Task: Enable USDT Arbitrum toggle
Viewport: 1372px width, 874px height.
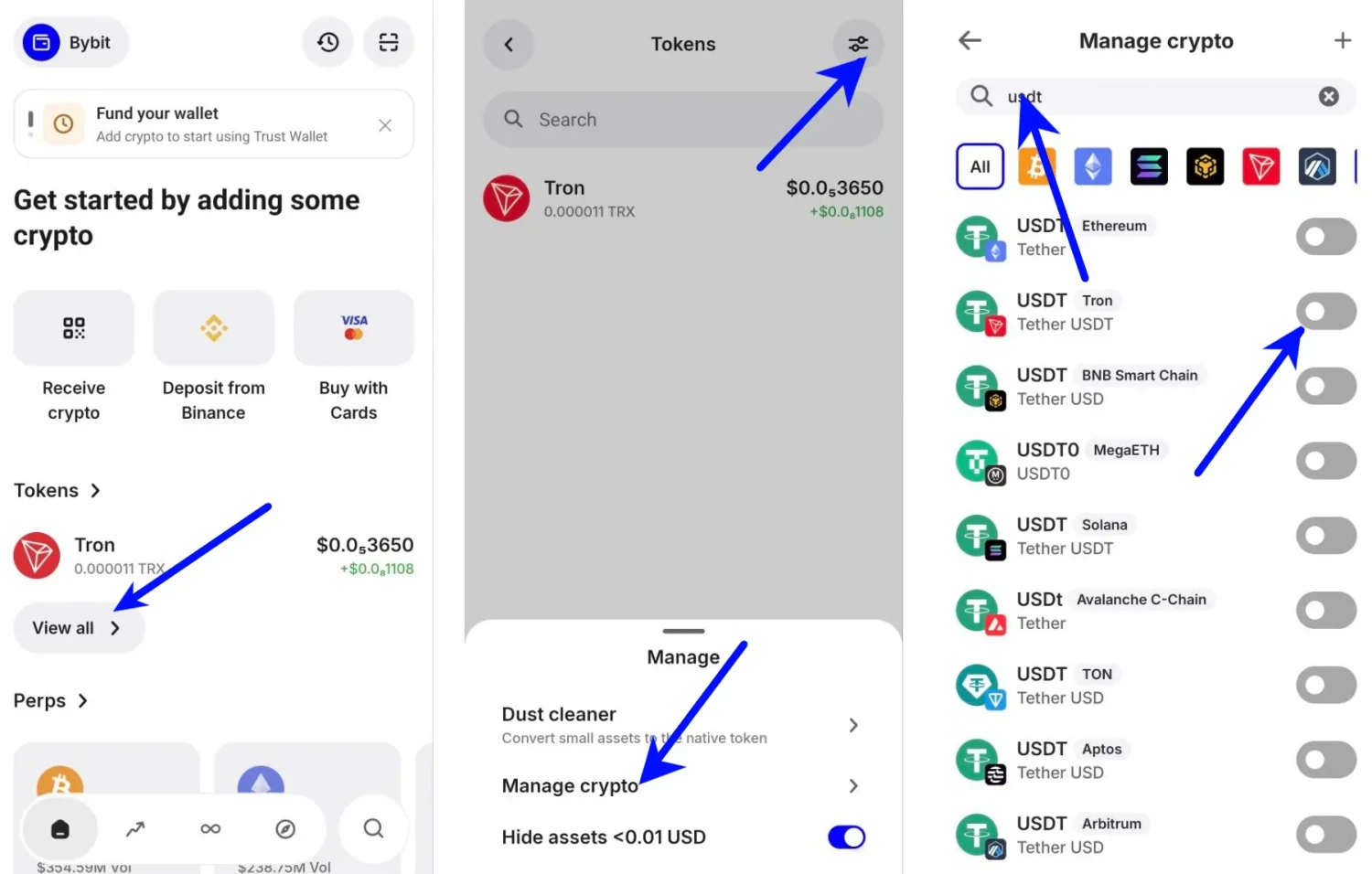Action: click(x=1326, y=835)
